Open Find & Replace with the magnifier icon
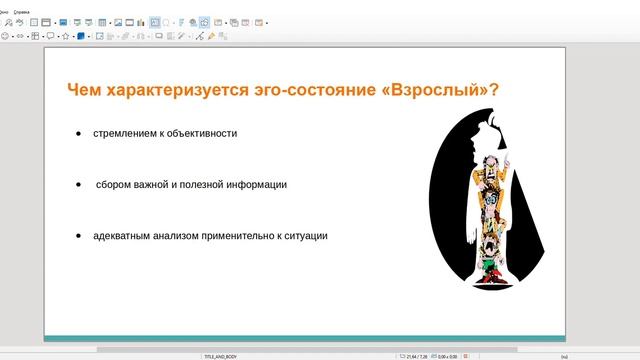The height and width of the screenshot is (360, 640). click(x=8, y=23)
